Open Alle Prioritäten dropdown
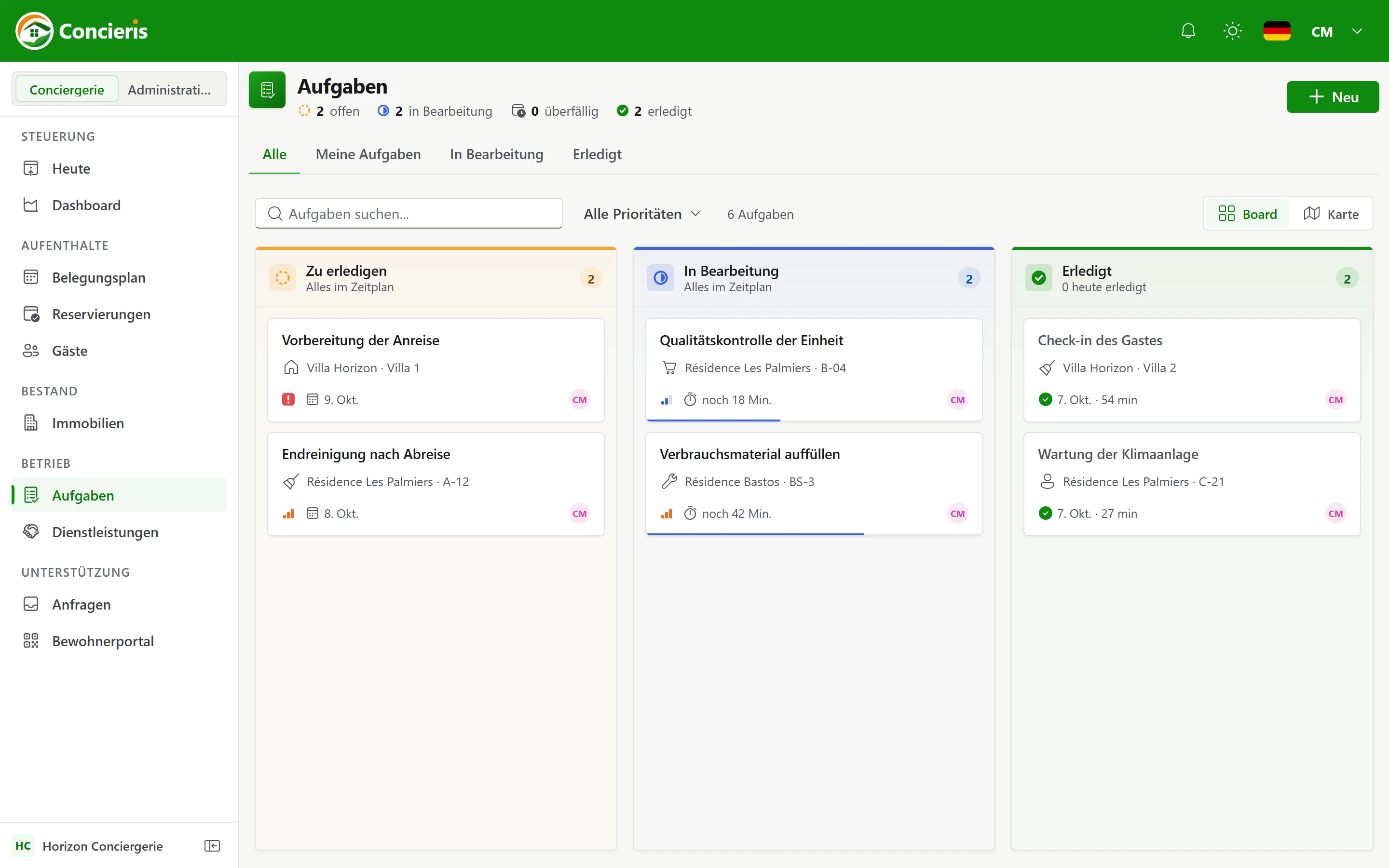The width and height of the screenshot is (1389, 868). pyautogui.click(x=642, y=214)
